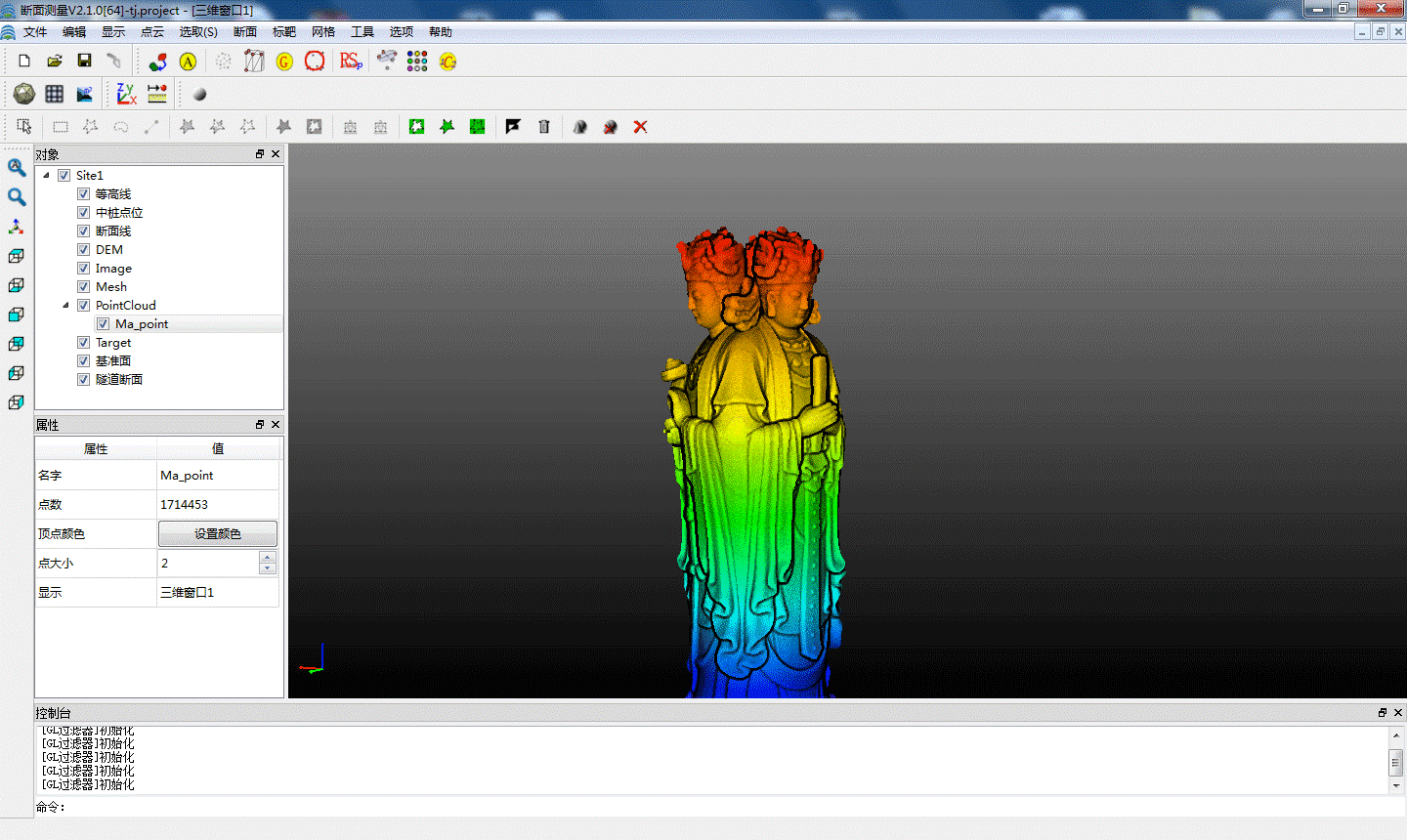Collapse the Site1 tree node

point(46,176)
